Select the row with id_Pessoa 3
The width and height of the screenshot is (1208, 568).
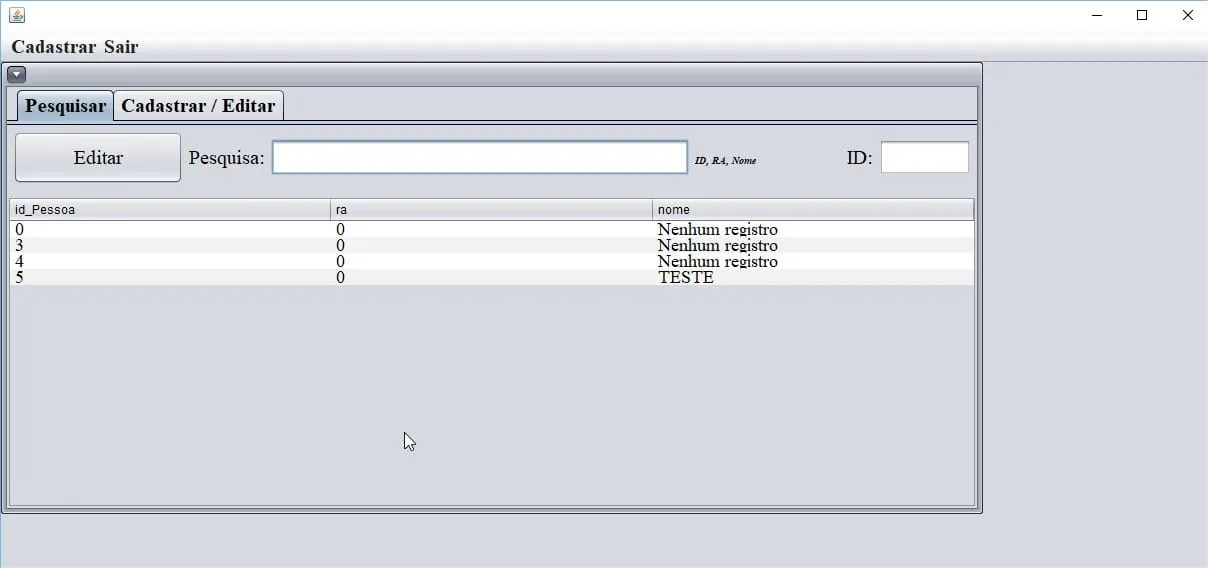[x=491, y=245]
